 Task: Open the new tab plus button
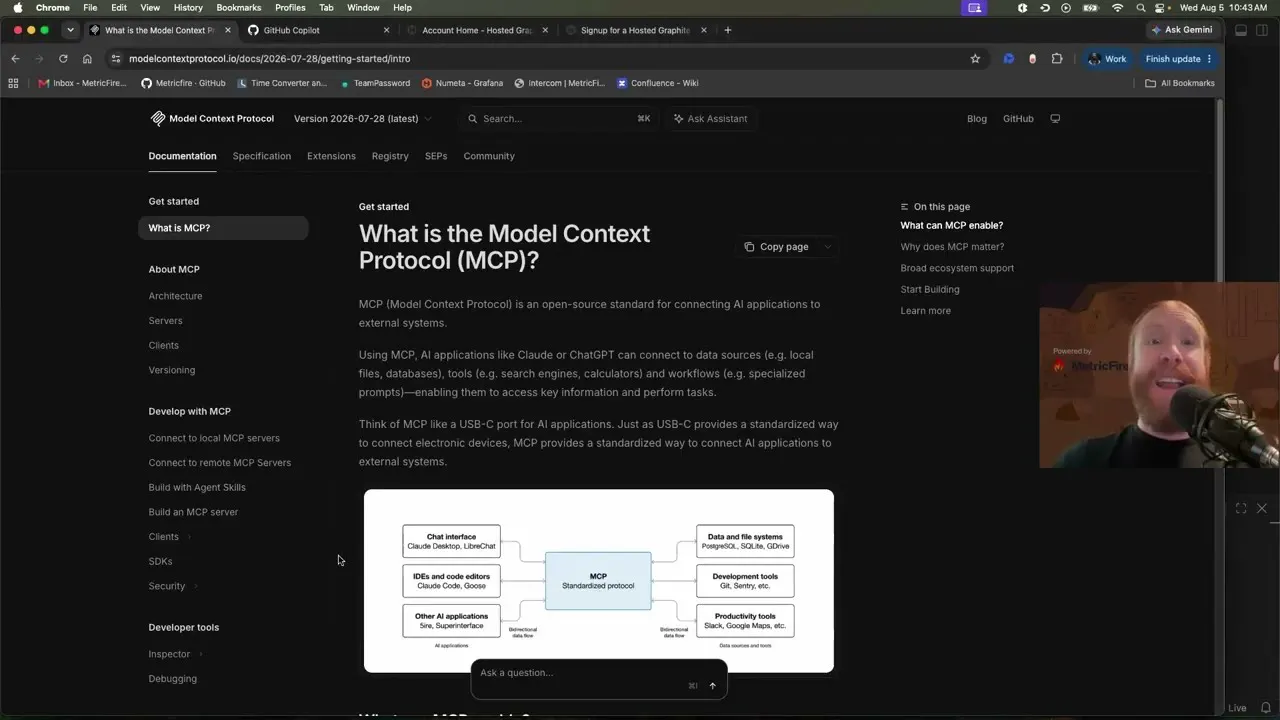(727, 30)
